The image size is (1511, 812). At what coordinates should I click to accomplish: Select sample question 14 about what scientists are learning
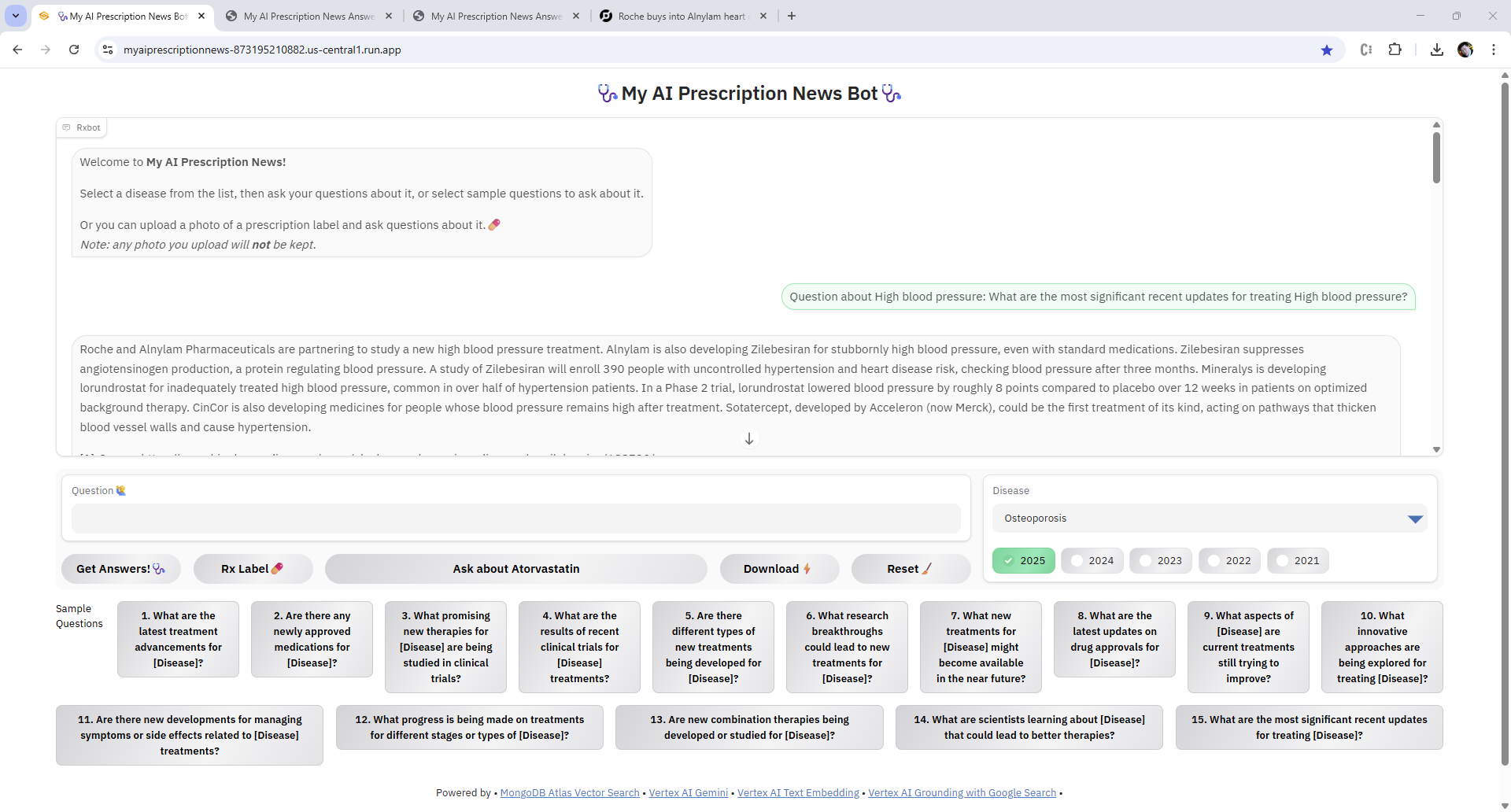[x=1029, y=727]
